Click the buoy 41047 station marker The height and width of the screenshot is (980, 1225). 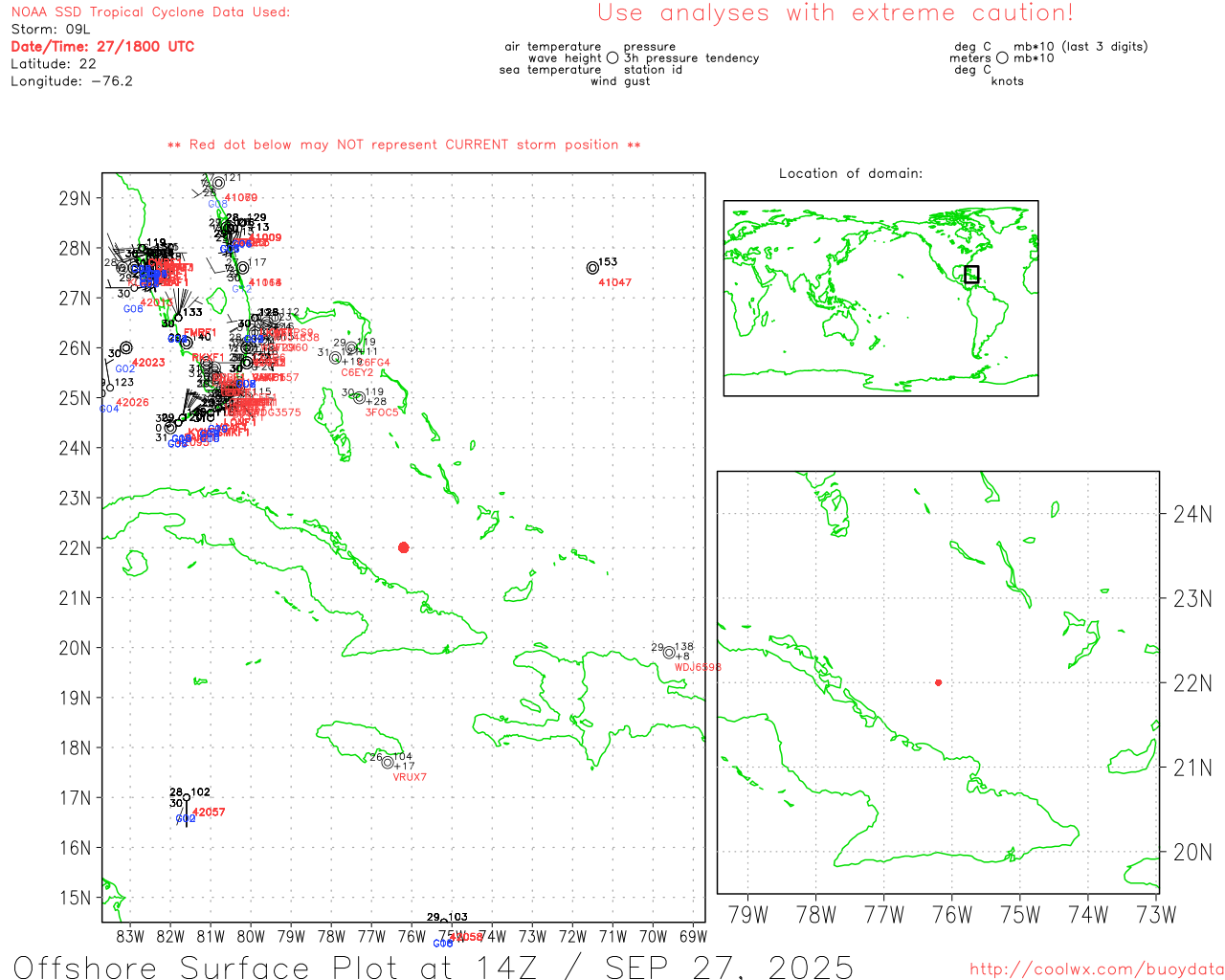(592, 268)
